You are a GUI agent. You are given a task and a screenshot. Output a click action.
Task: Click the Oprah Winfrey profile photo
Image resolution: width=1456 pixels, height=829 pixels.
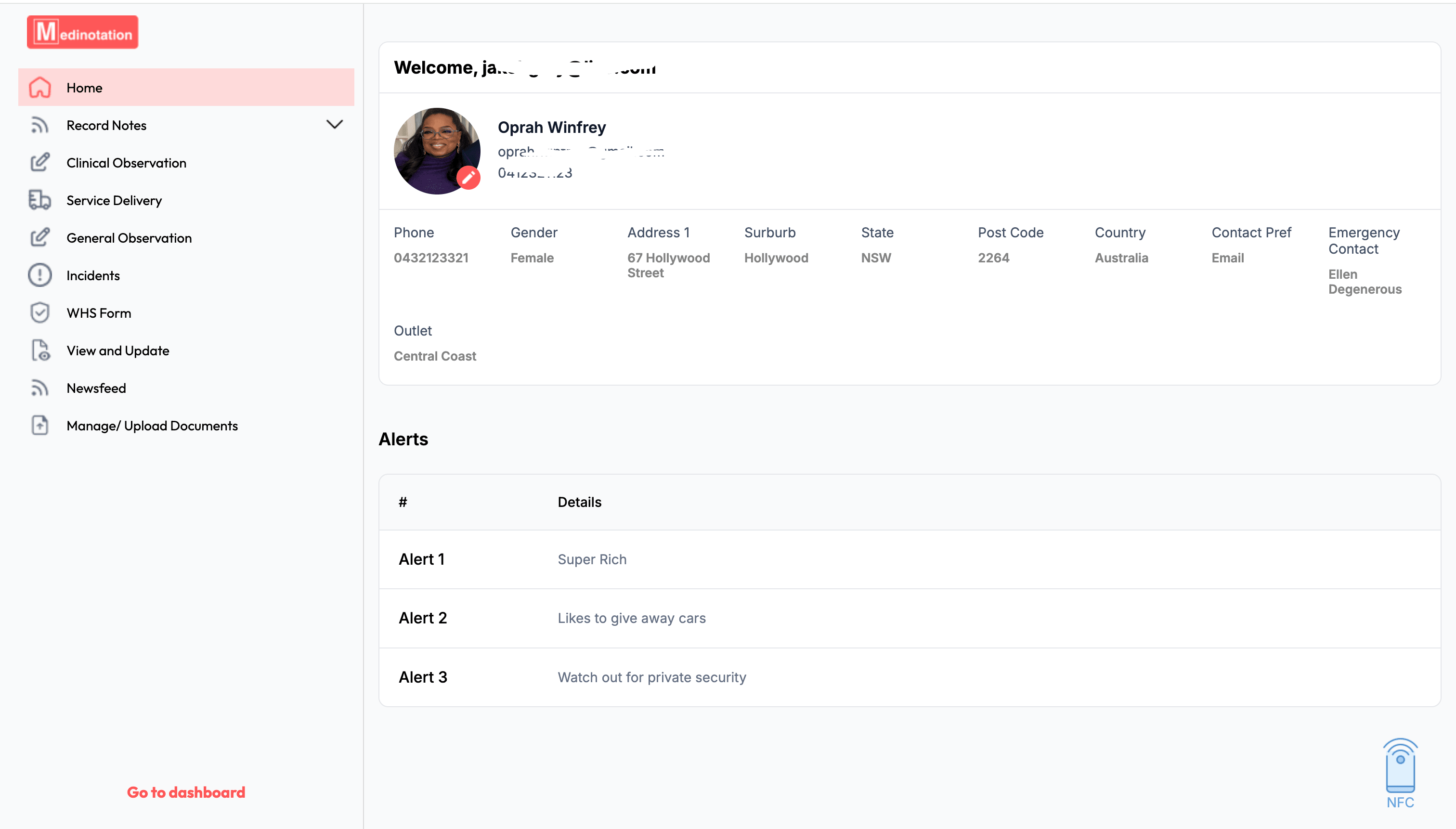437,151
